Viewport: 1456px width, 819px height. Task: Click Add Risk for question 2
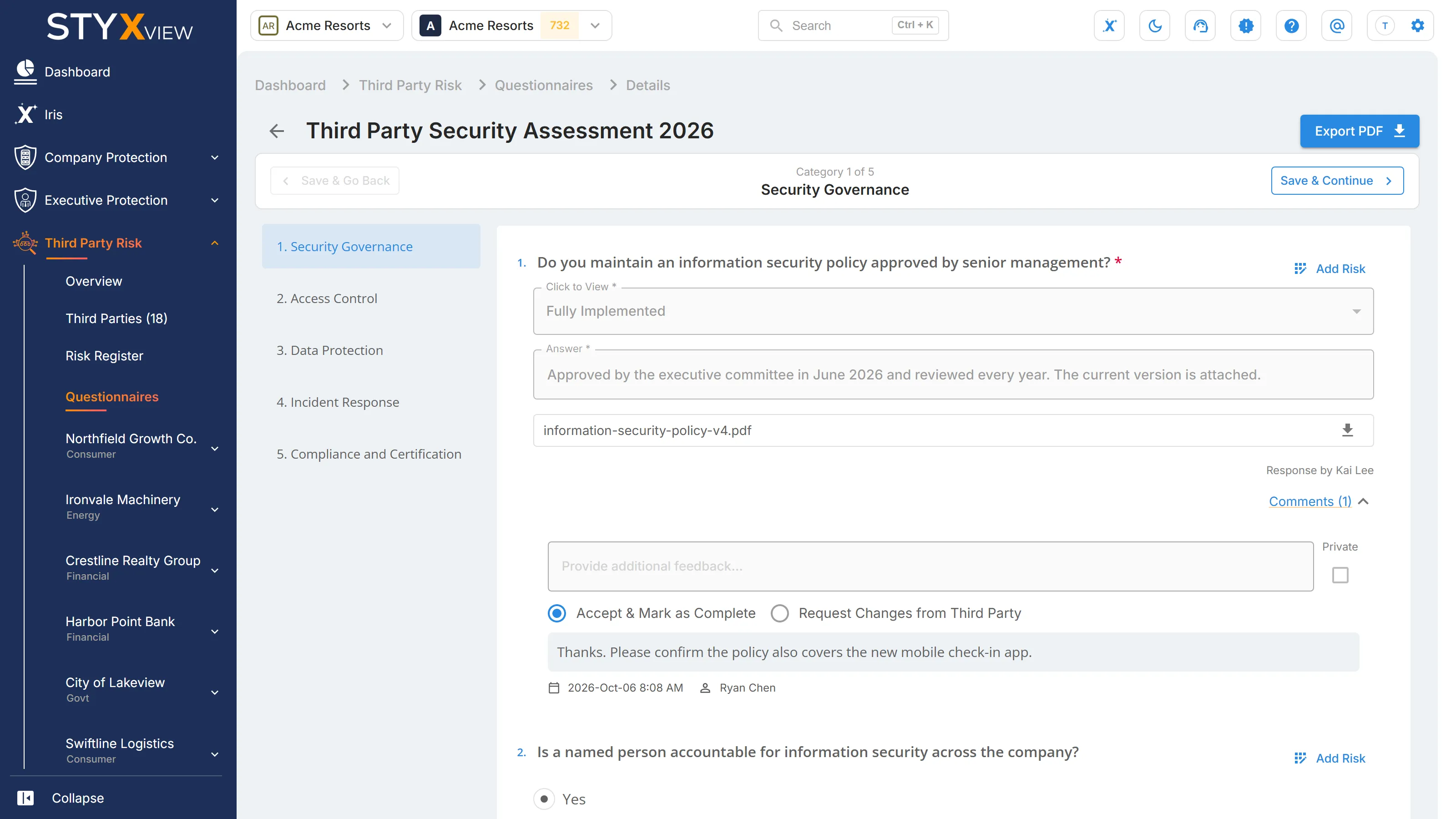pos(1330,758)
